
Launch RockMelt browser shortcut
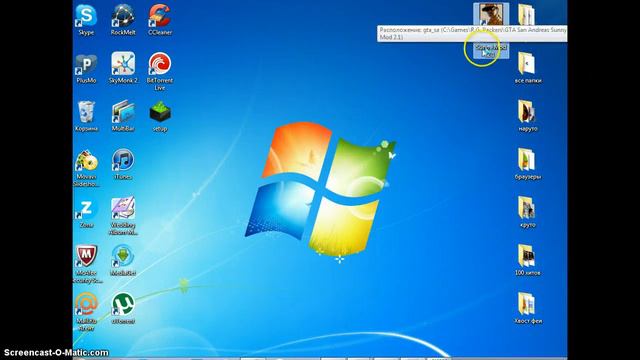pyautogui.click(x=123, y=16)
